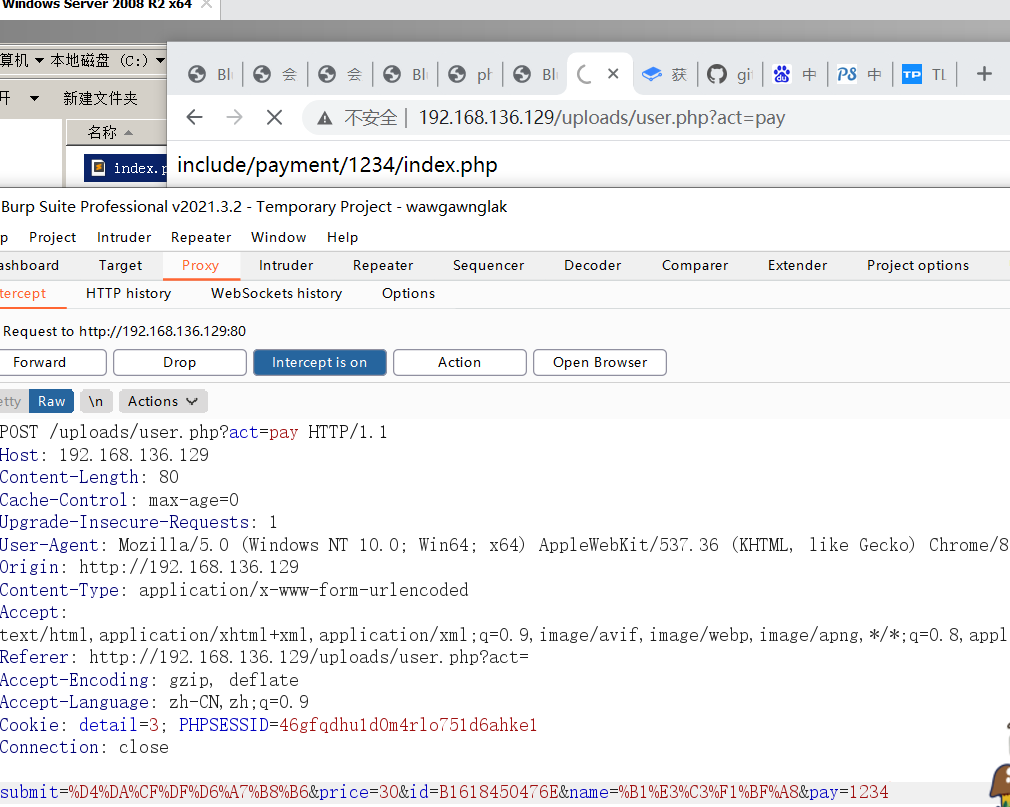Drop the intercepted request

coord(180,362)
